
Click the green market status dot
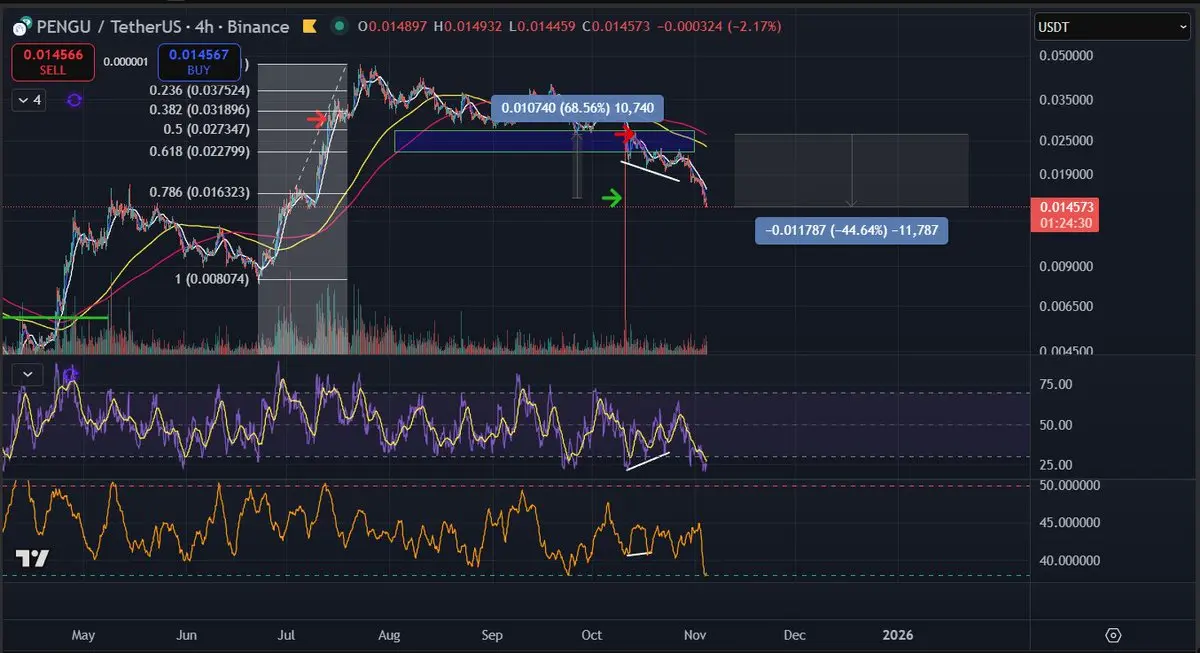(340, 25)
